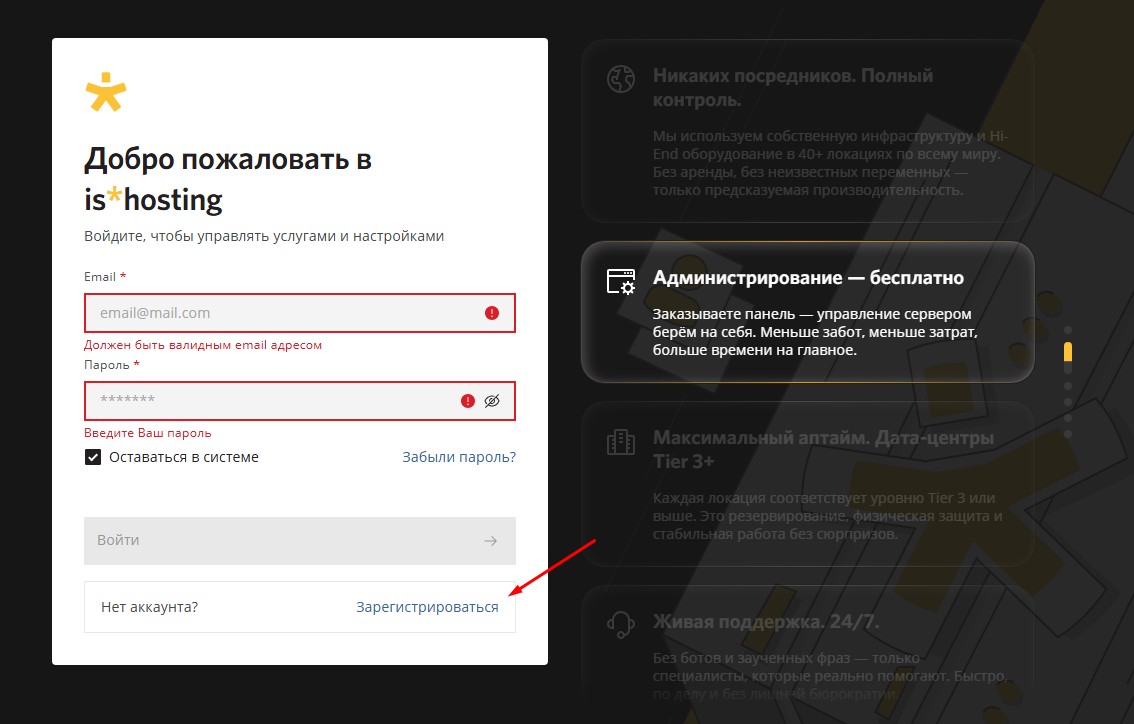The image size is (1134, 724).
Task: Open the Забыли пароль? link
Action: [x=459, y=457]
